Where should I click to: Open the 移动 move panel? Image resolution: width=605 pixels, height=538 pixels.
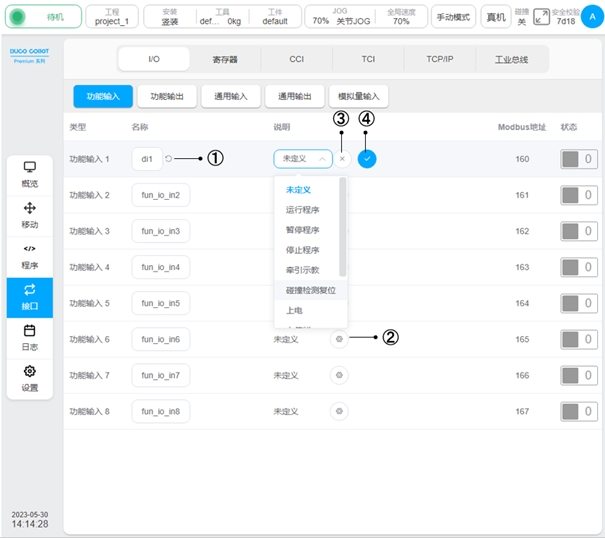30,214
